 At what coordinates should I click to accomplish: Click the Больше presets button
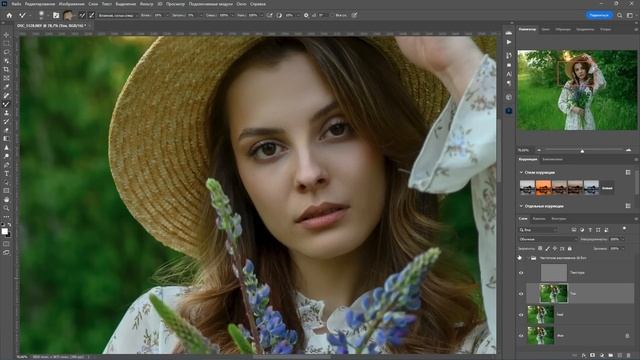pos(607,188)
